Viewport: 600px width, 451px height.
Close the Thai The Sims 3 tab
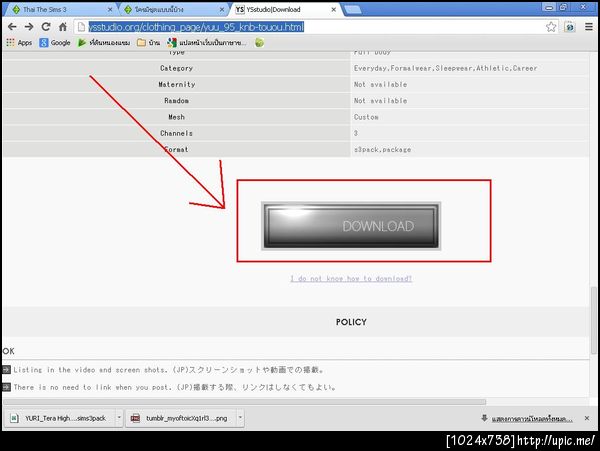109,10
